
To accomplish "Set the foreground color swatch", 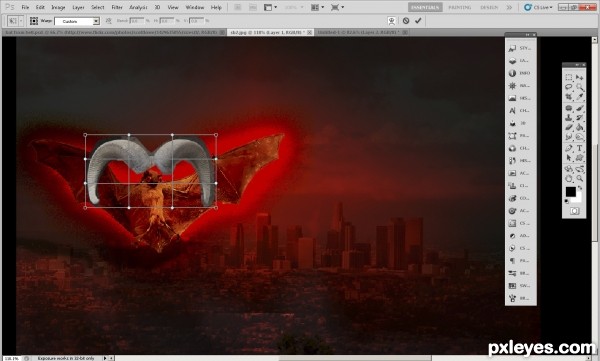I will pyautogui.click(x=570, y=191).
